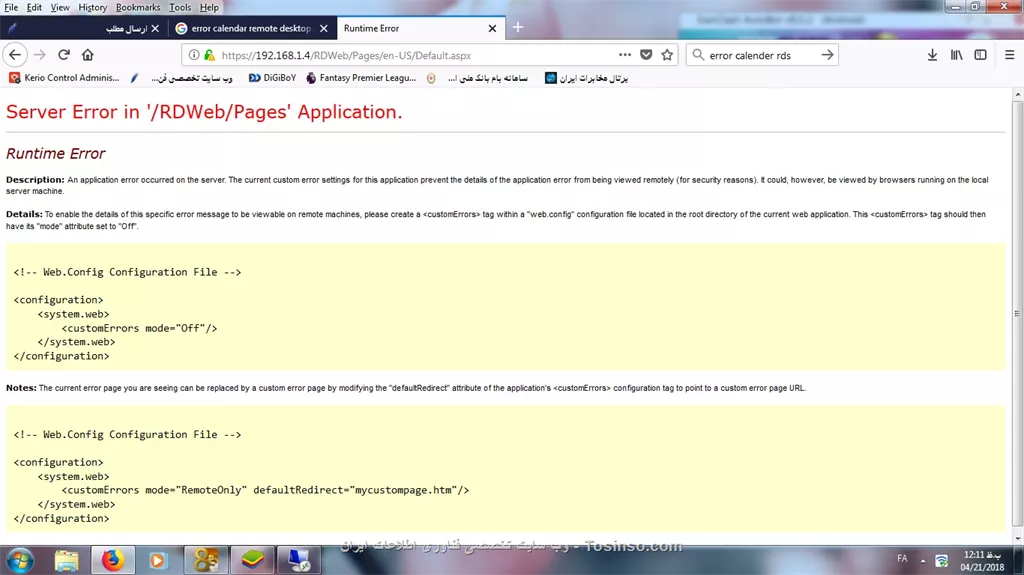Open the Firefox home page
The height and width of the screenshot is (575, 1024).
coord(88,55)
